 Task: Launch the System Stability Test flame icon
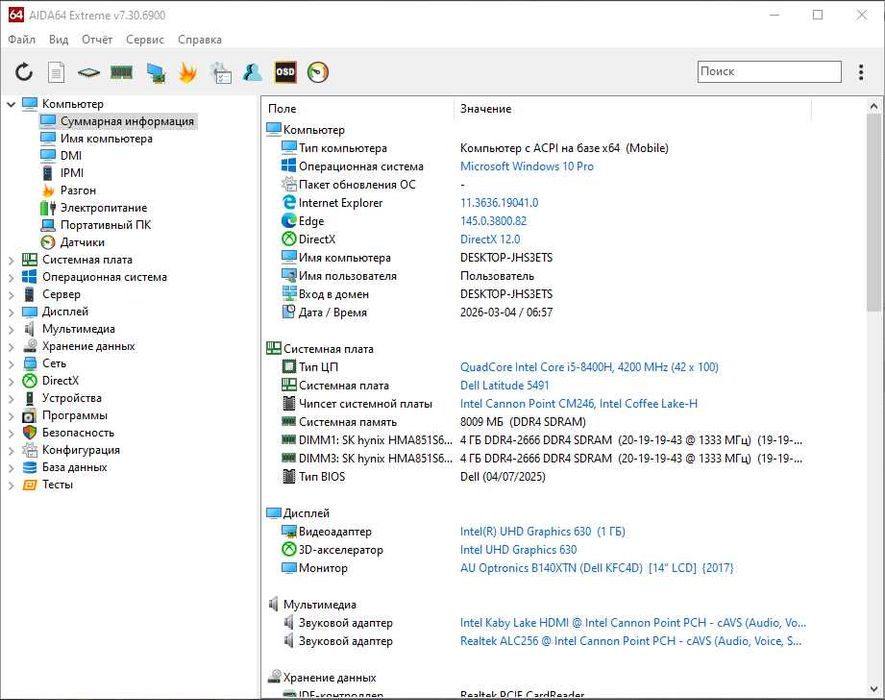pos(187,72)
